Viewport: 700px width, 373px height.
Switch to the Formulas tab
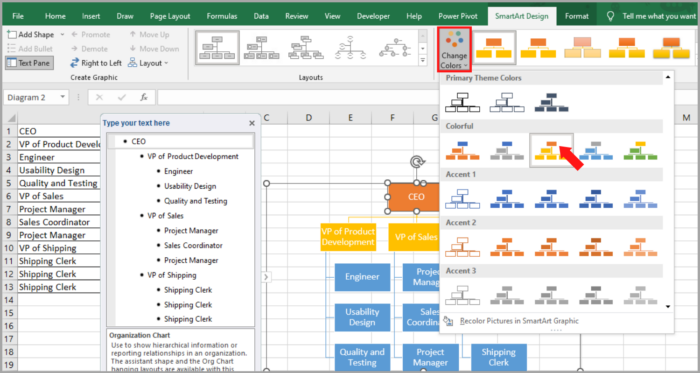click(x=222, y=16)
